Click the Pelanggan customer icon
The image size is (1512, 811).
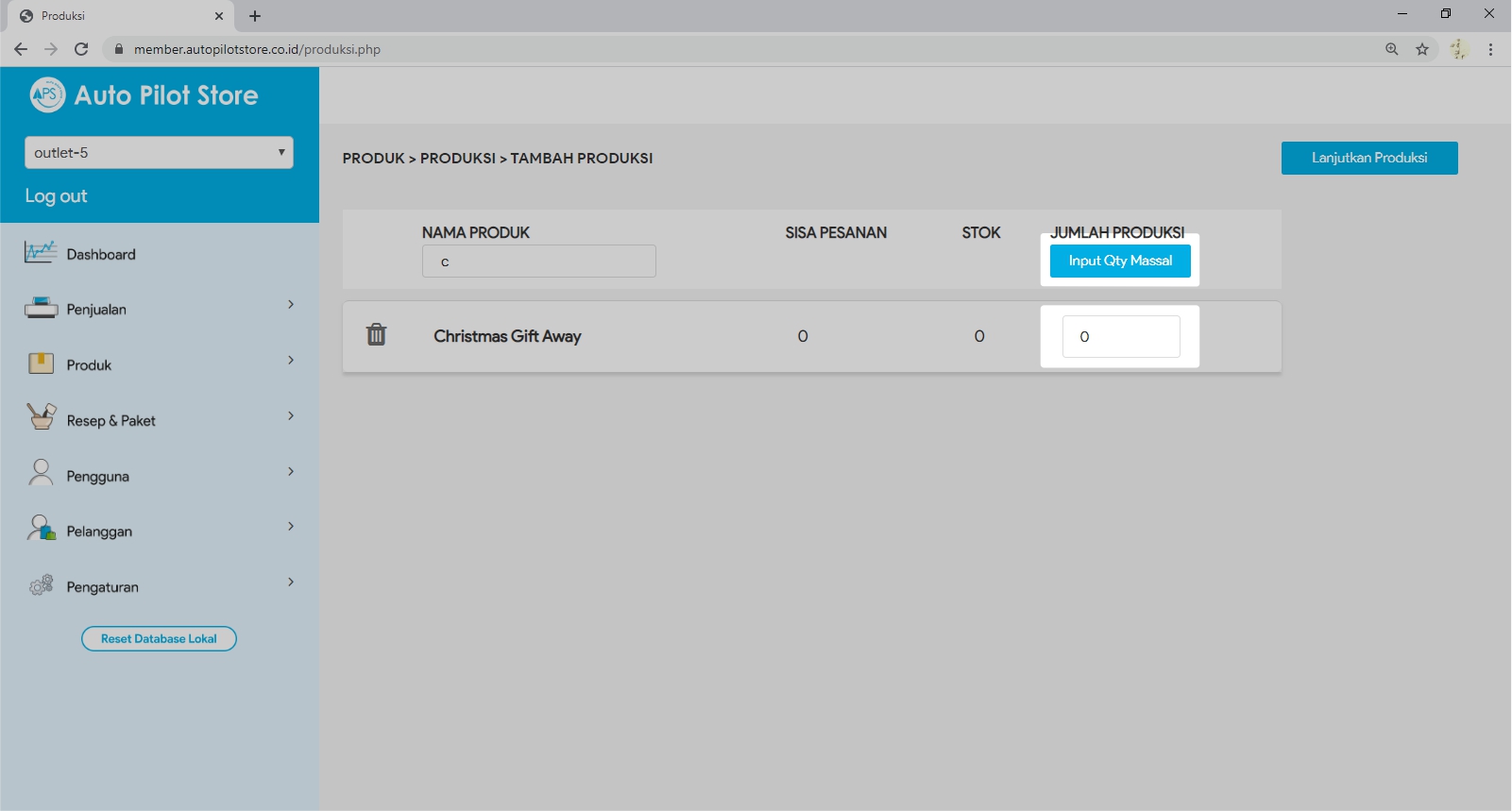[41, 530]
